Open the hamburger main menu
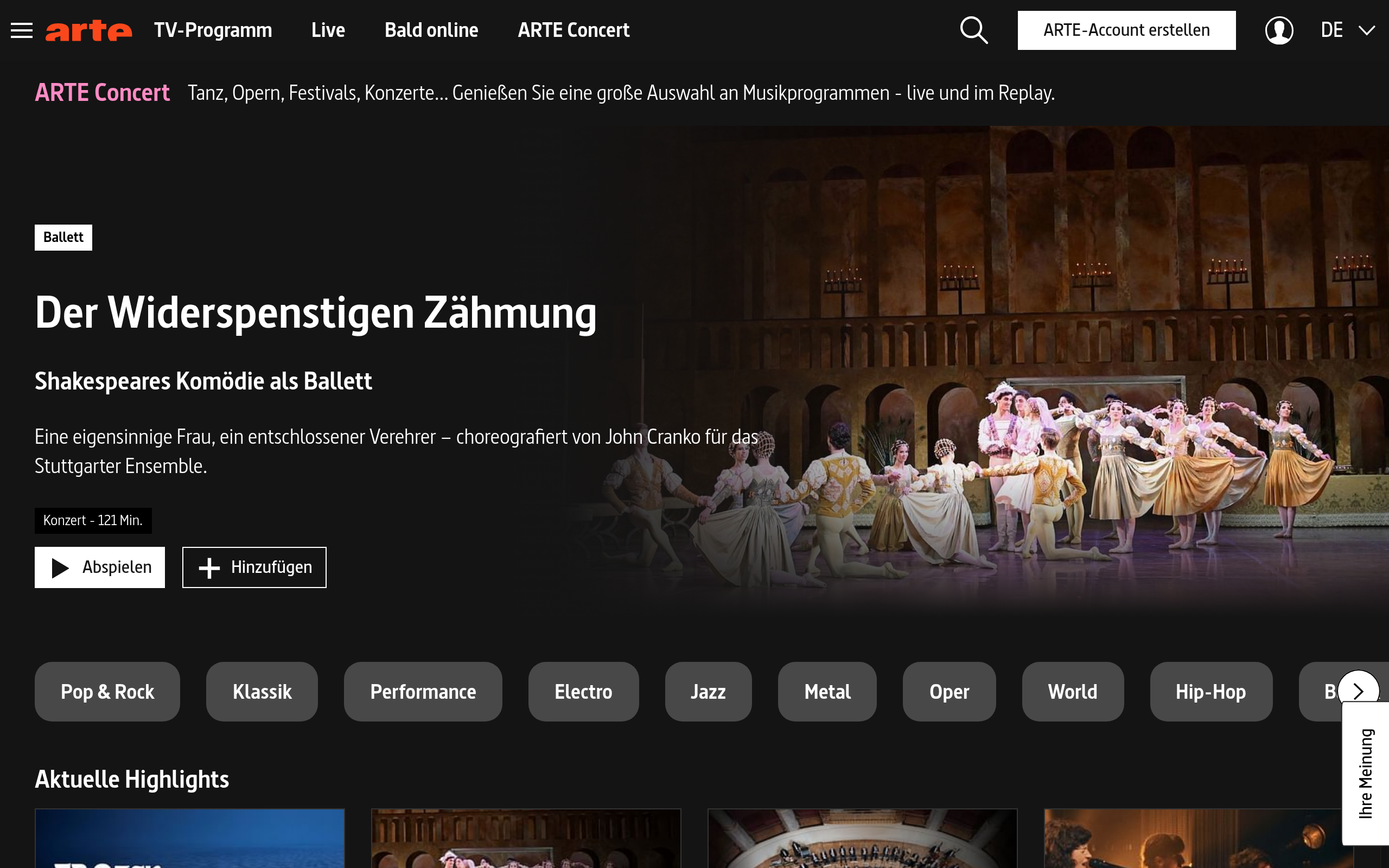 (22, 30)
